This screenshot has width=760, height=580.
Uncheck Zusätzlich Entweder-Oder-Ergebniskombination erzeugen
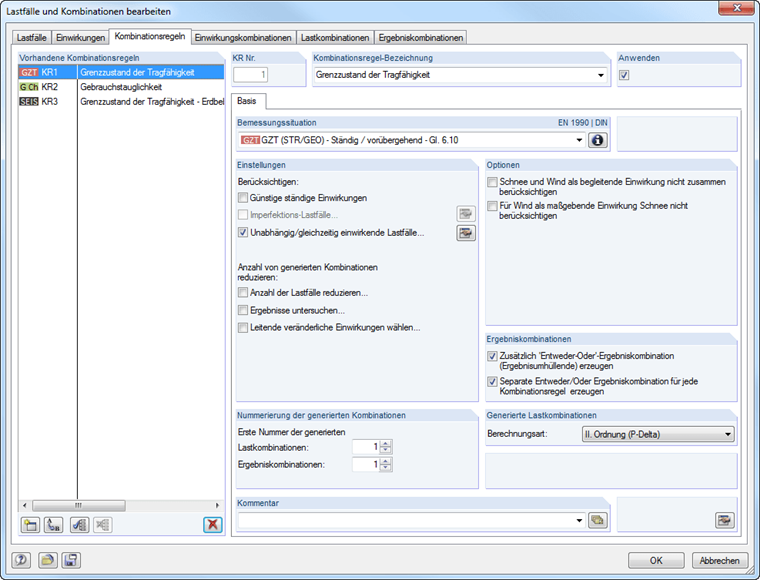coord(492,356)
